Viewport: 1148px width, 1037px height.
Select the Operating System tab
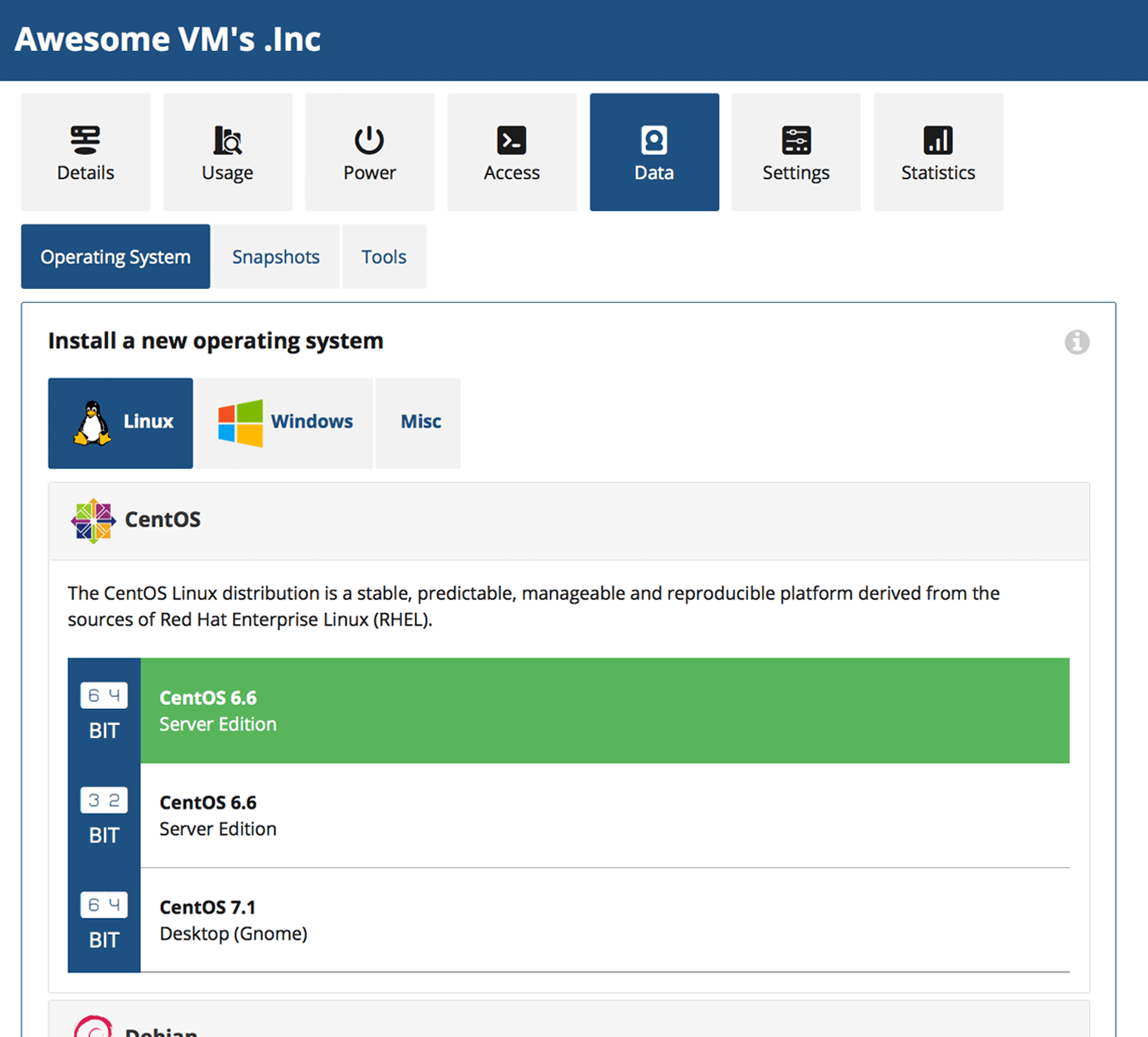click(x=115, y=256)
